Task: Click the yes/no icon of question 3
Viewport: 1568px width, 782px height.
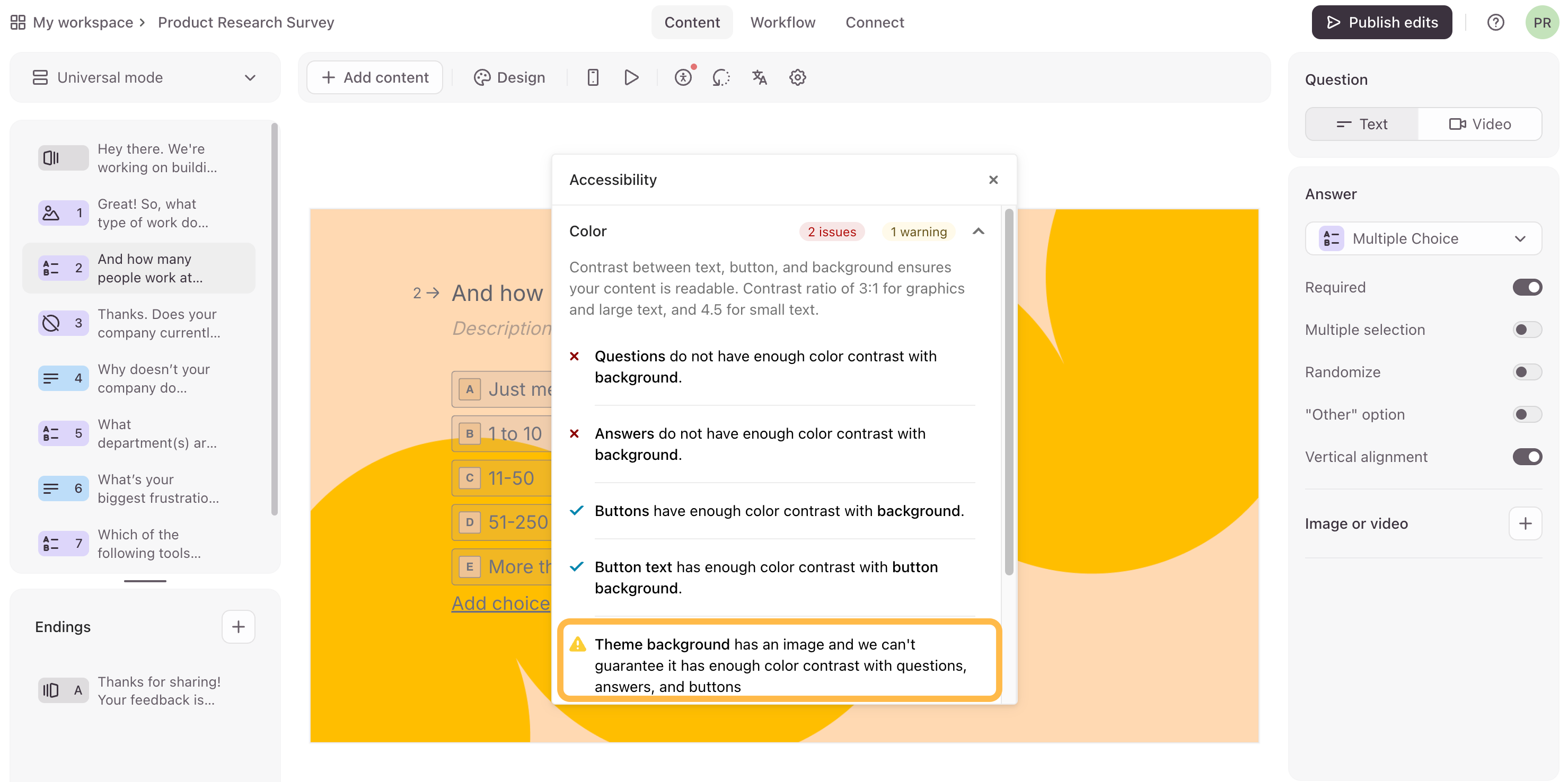Action: (x=63, y=323)
